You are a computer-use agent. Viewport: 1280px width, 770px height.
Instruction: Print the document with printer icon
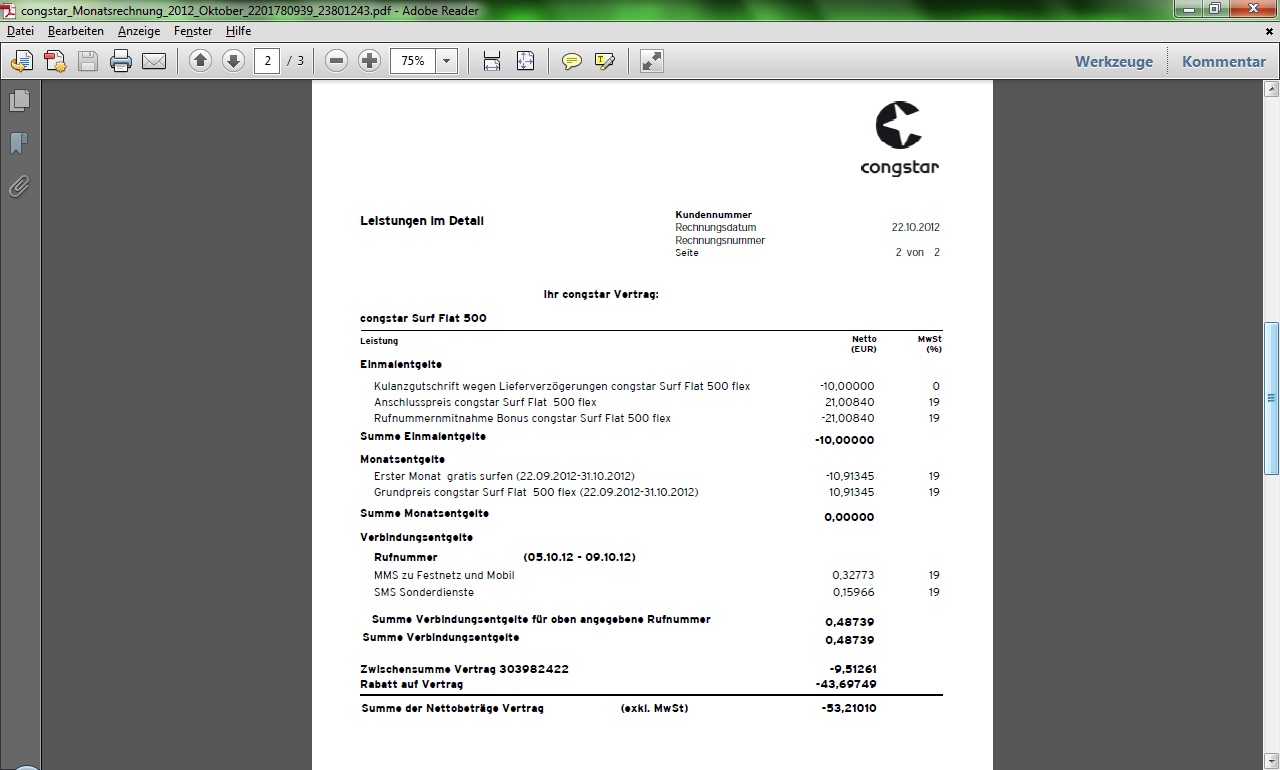[121, 61]
